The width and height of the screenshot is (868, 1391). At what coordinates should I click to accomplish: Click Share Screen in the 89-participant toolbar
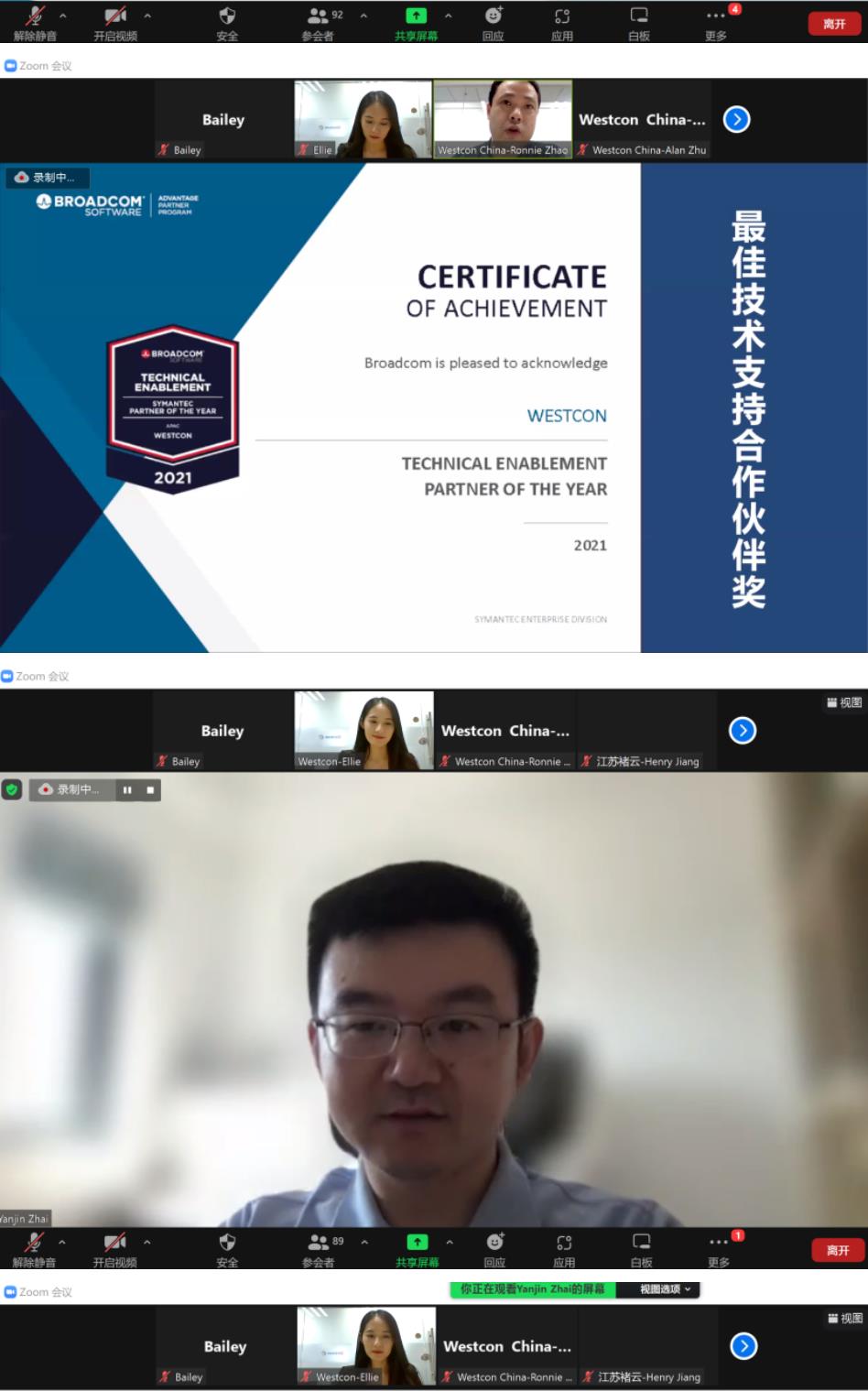tap(418, 1249)
